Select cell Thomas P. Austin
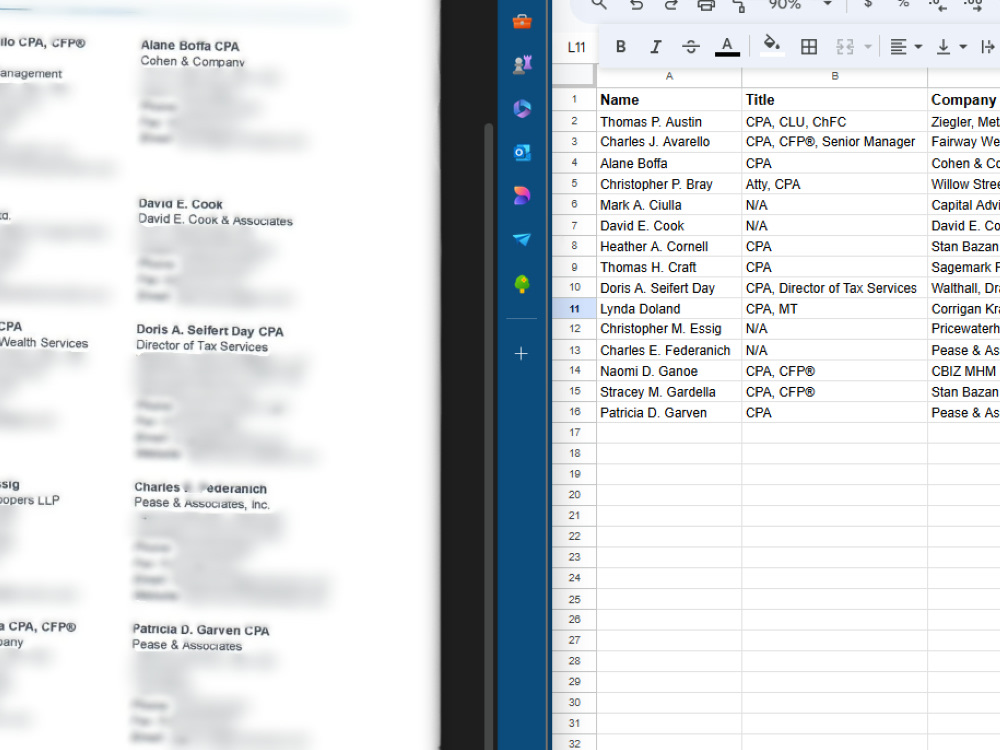The height and width of the screenshot is (750, 1000). 669,121
